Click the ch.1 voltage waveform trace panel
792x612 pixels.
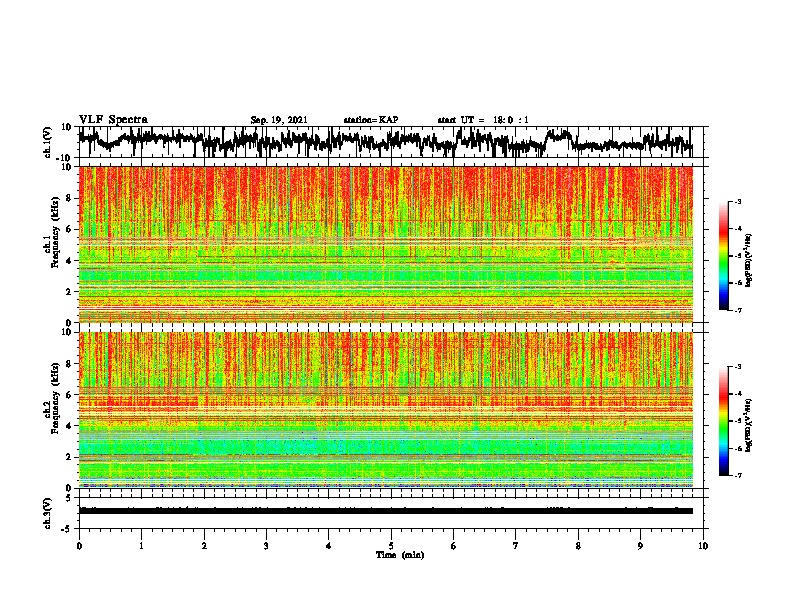pyautogui.click(x=390, y=142)
